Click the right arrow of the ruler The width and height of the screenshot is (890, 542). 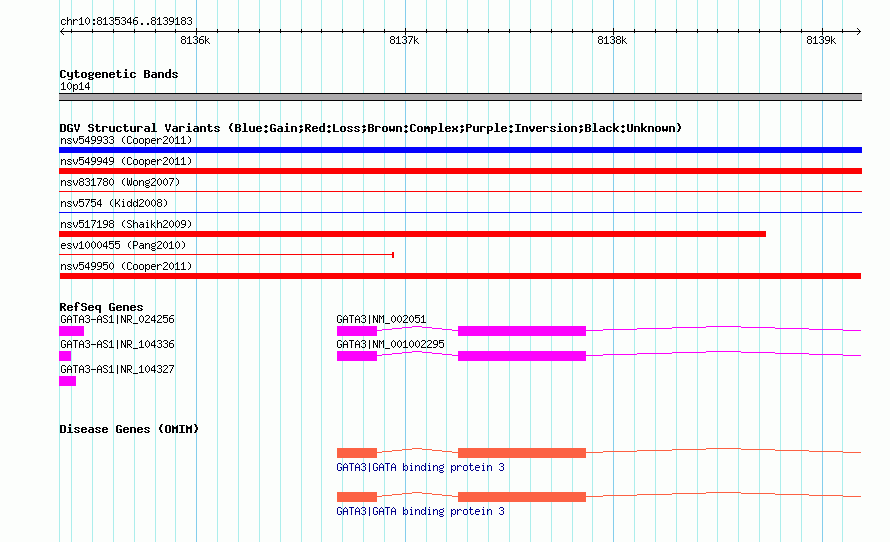pyautogui.click(x=858, y=32)
